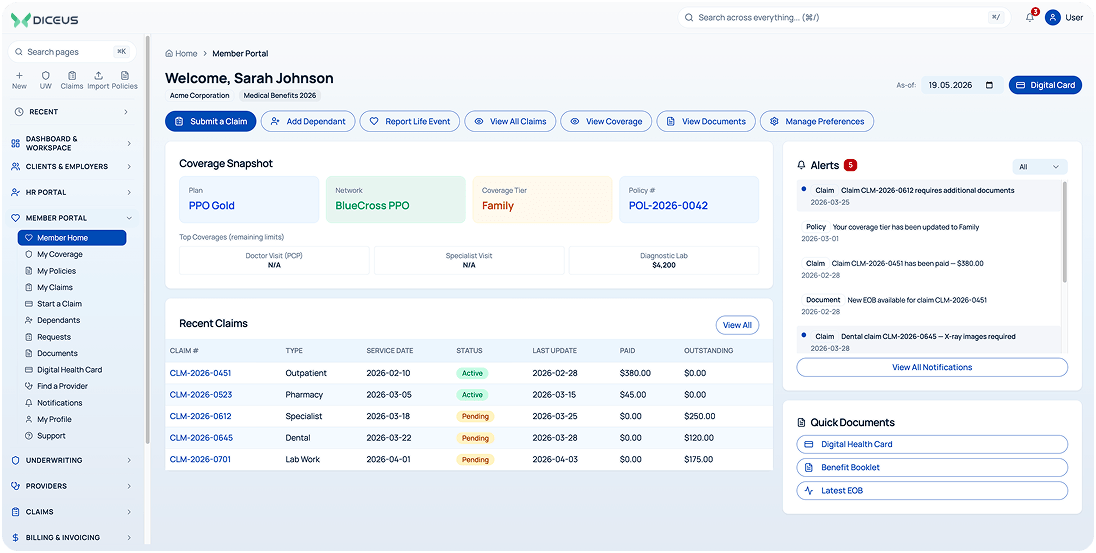
Task: Open the notifications bell icon
Action: (1030, 18)
